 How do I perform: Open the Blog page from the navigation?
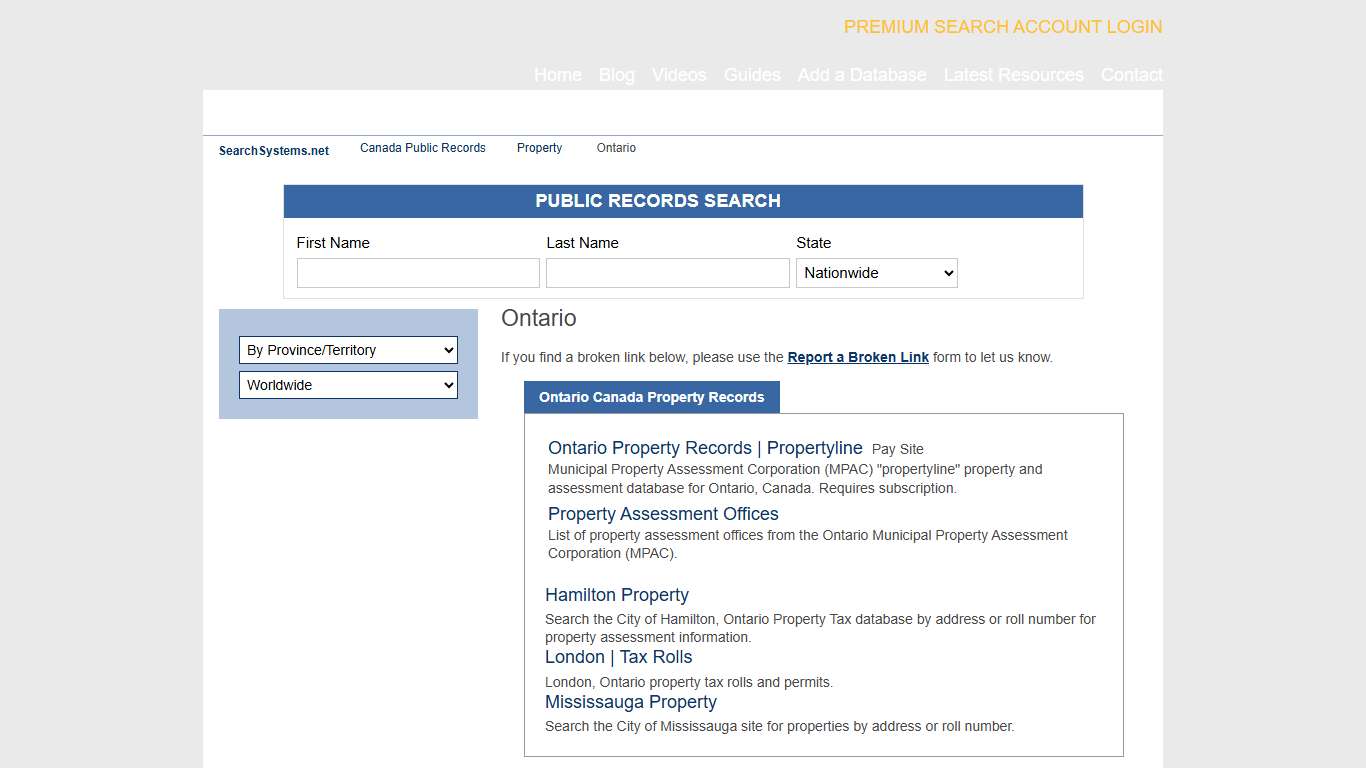[616, 75]
